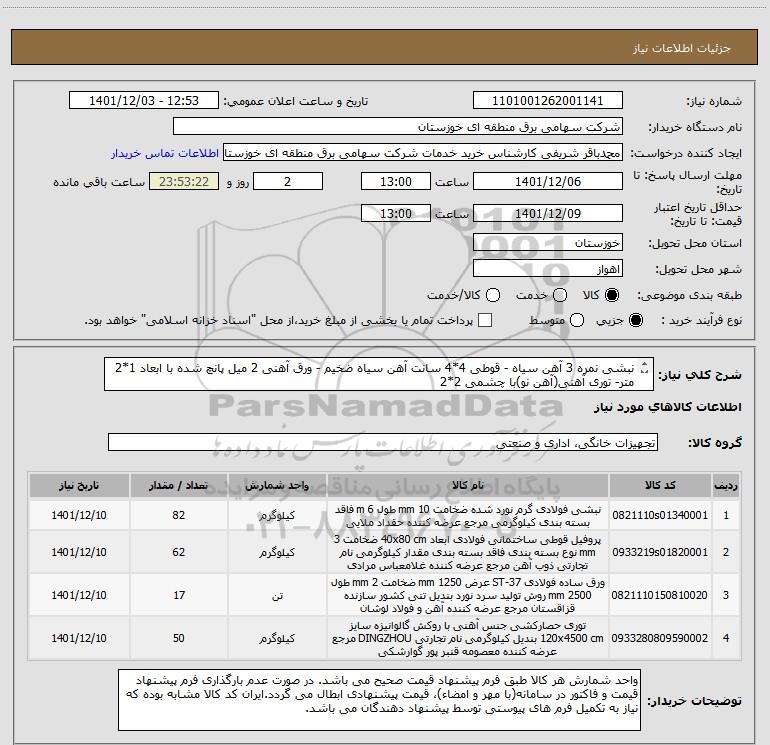Click row 3 product name ورق ساده فولادی ST-37

click(x=468, y=595)
